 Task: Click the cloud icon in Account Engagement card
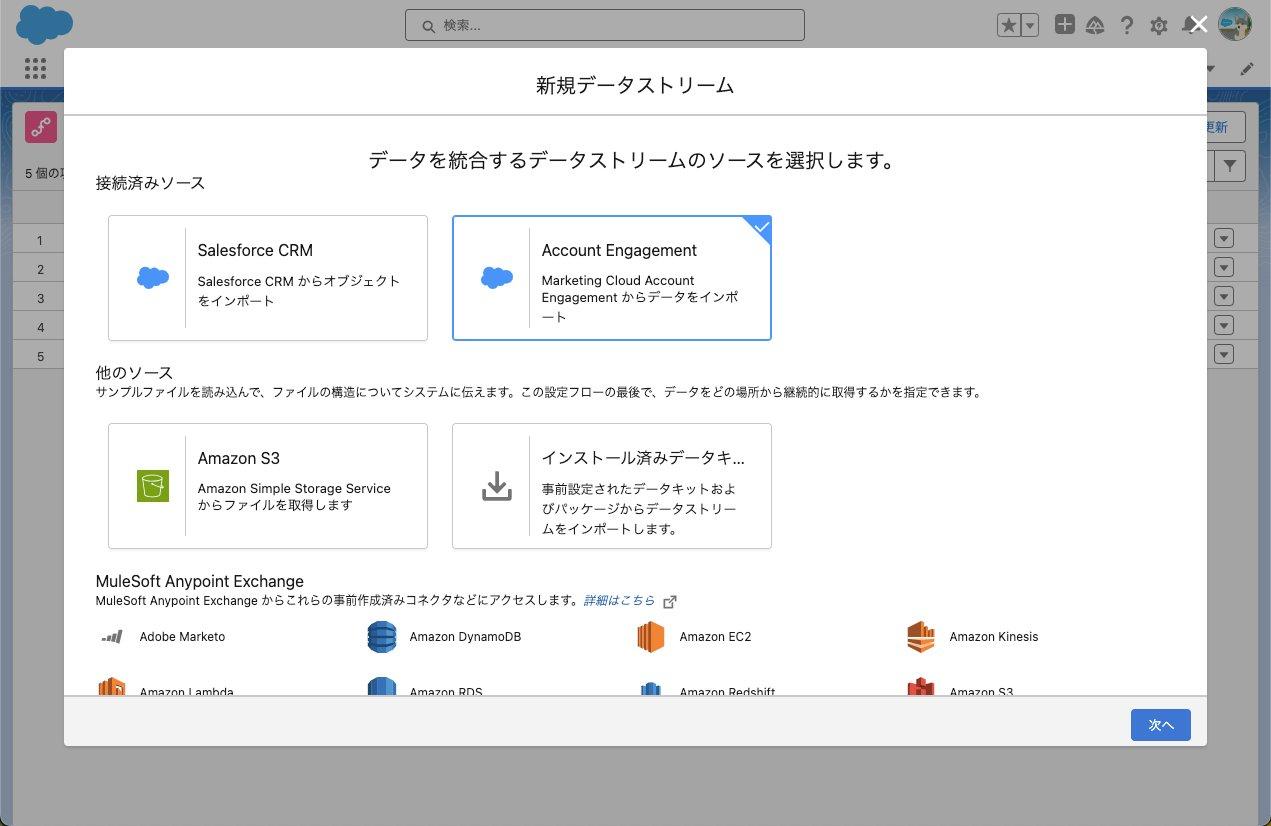click(x=497, y=278)
